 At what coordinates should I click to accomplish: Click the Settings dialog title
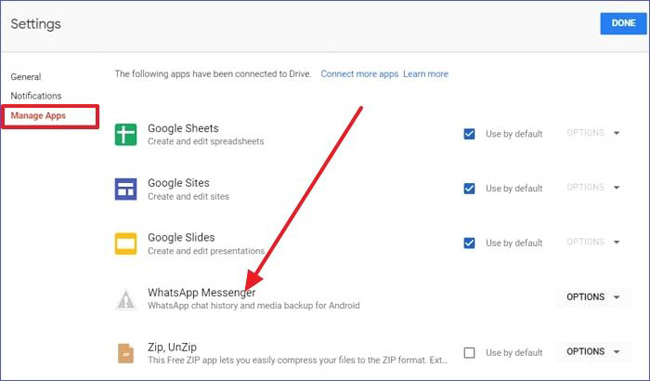click(x=36, y=24)
